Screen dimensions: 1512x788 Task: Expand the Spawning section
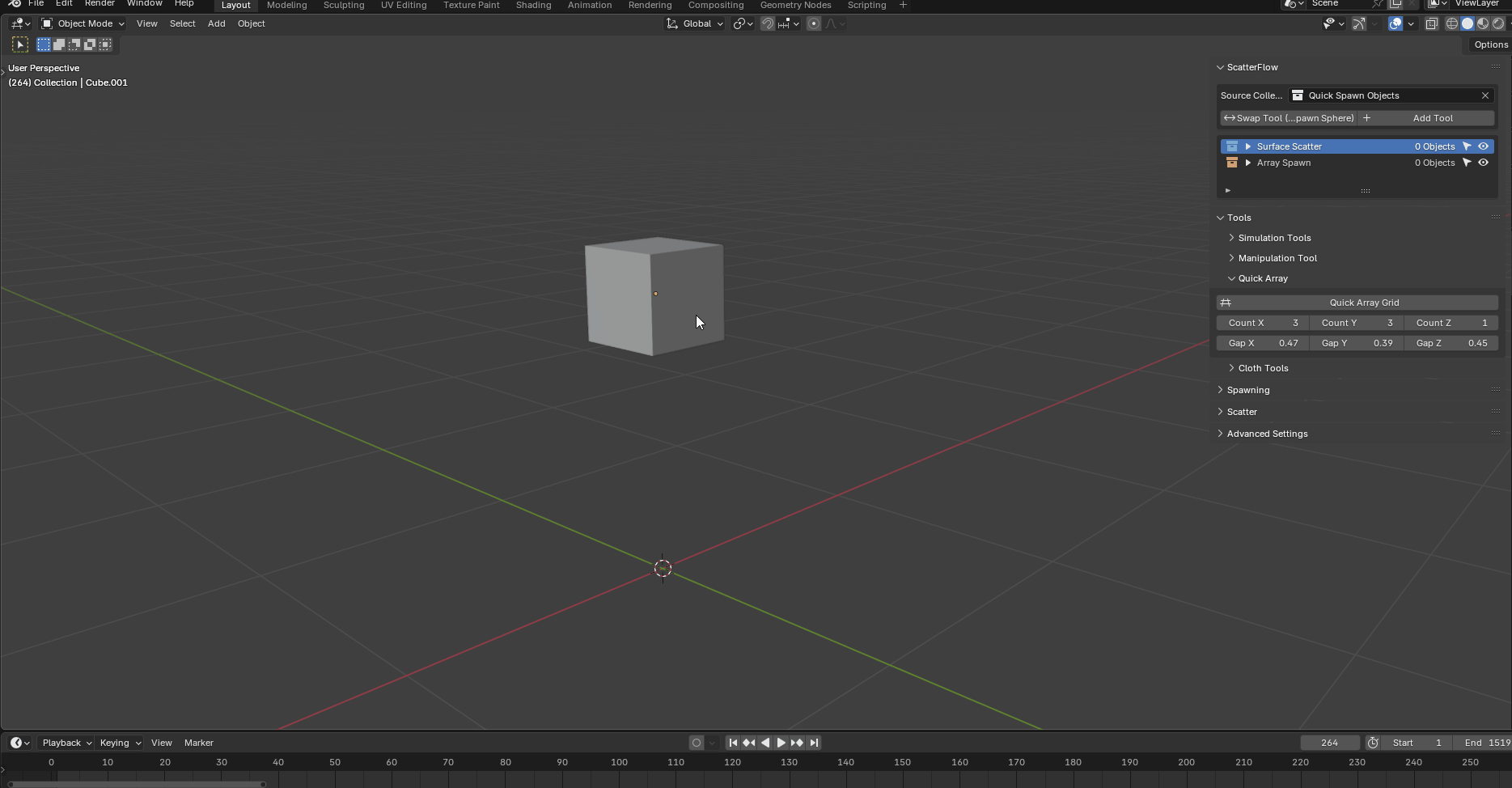point(1247,389)
